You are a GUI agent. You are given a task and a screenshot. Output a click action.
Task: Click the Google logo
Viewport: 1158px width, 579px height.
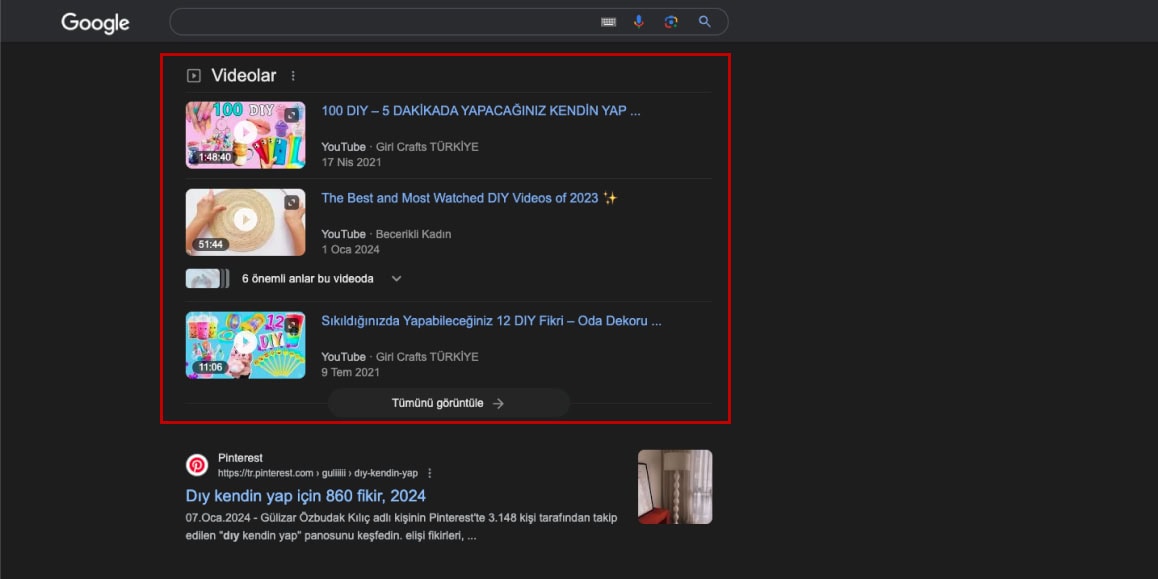click(95, 23)
